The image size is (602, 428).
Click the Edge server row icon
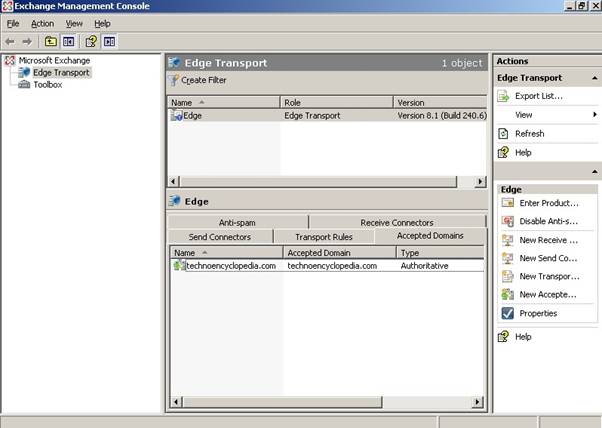coord(177,116)
